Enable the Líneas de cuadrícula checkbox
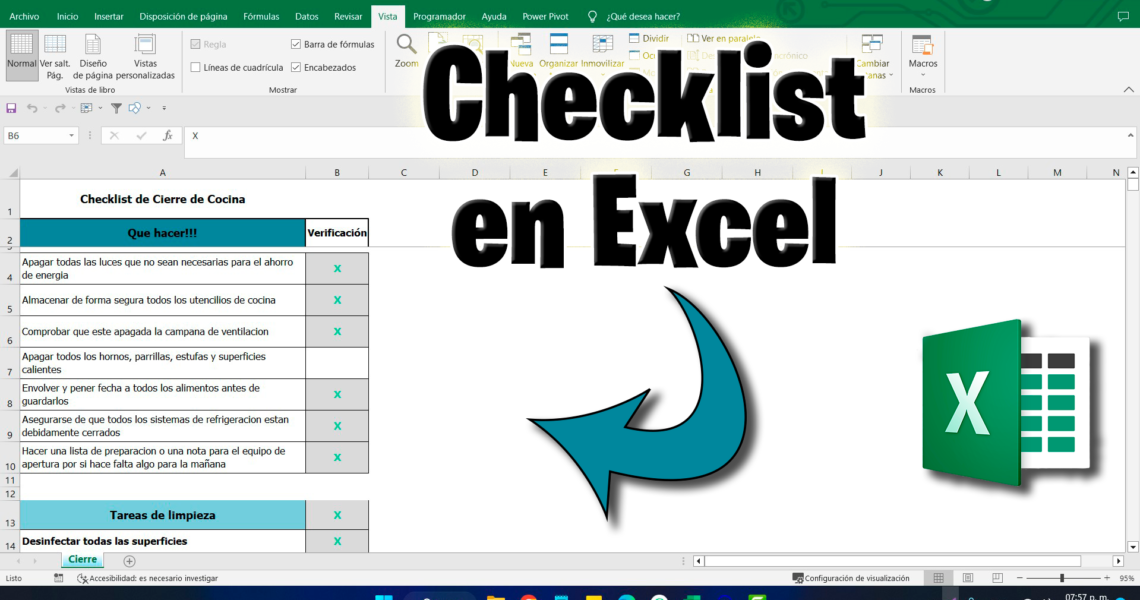The width and height of the screenshot is (1140, 600). pyautogui.click(x=196, y=68)
